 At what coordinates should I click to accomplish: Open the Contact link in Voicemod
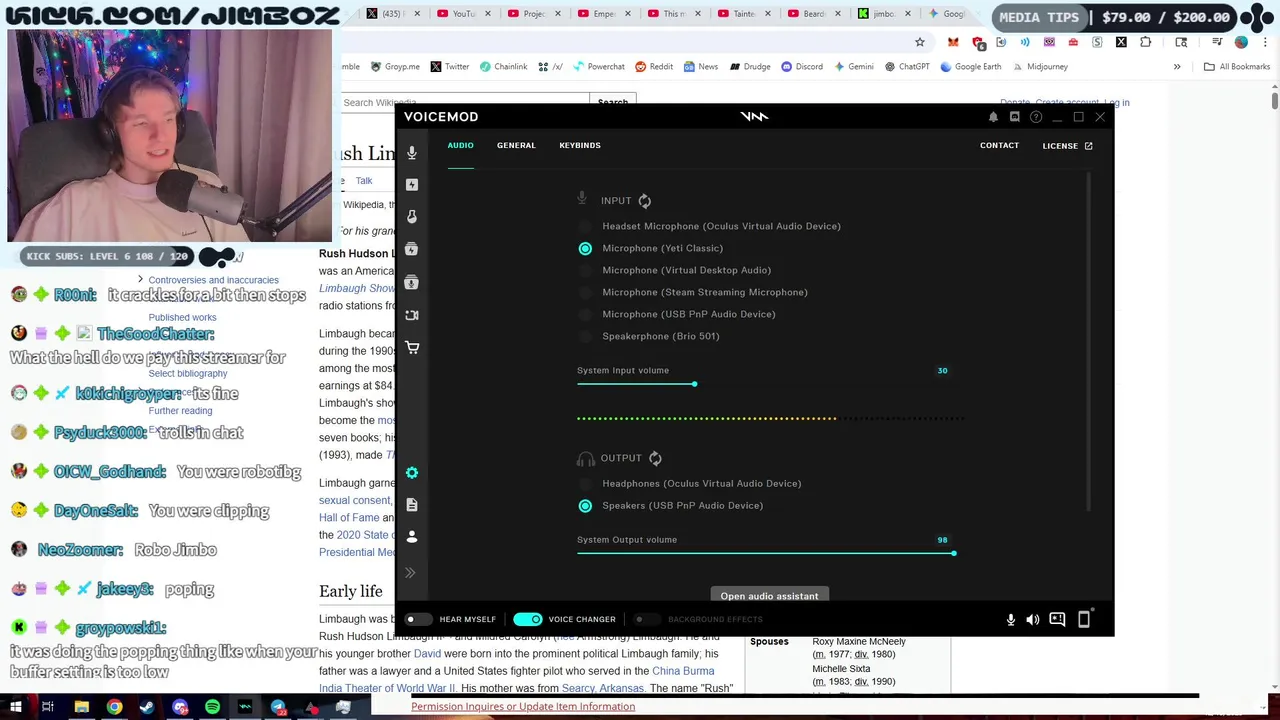[999, 146]
